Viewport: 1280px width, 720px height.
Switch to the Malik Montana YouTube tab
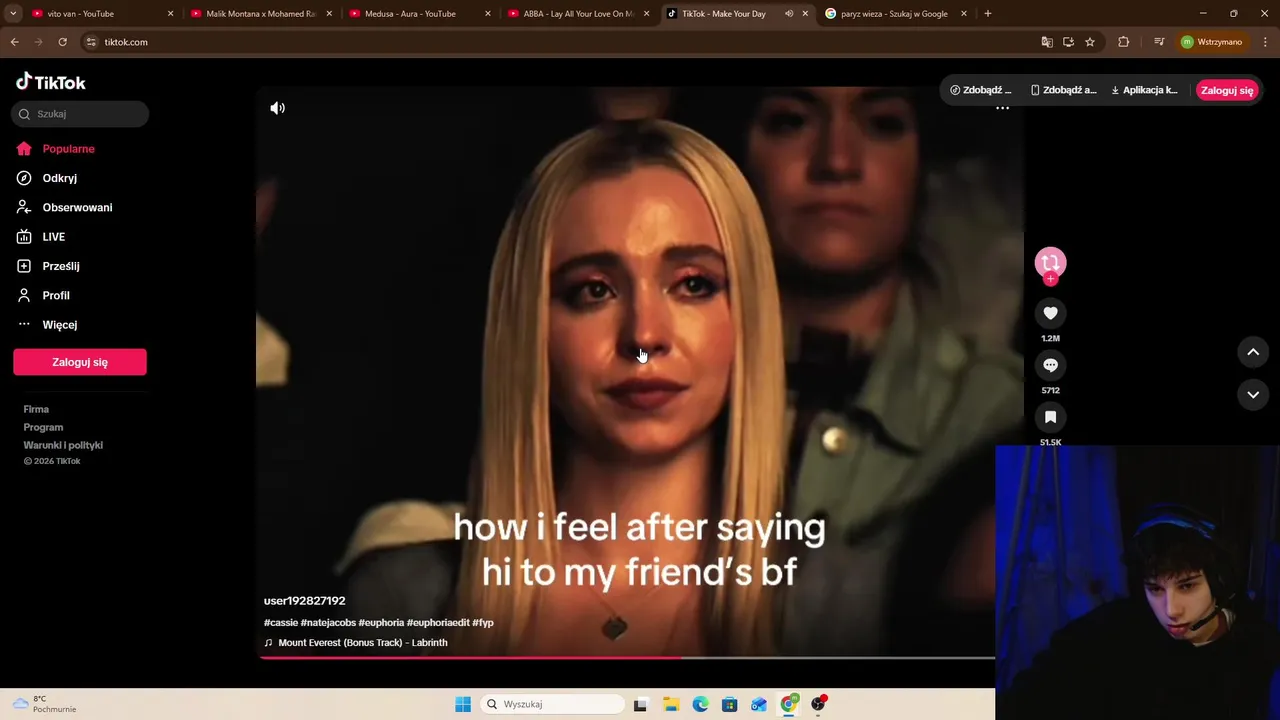point(260,14)
